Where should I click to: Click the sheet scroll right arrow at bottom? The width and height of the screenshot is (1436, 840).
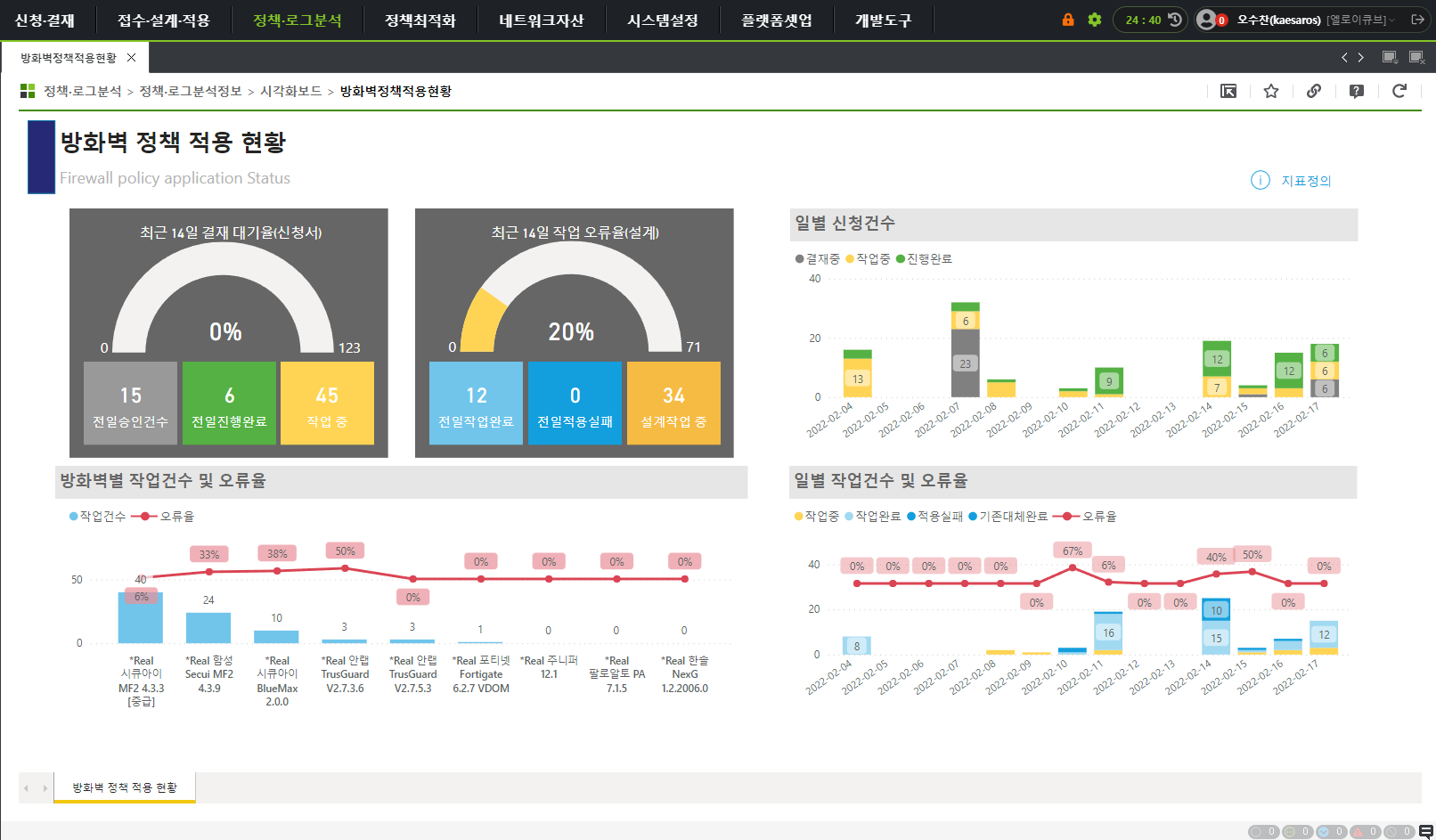click(x=45, y=788)
